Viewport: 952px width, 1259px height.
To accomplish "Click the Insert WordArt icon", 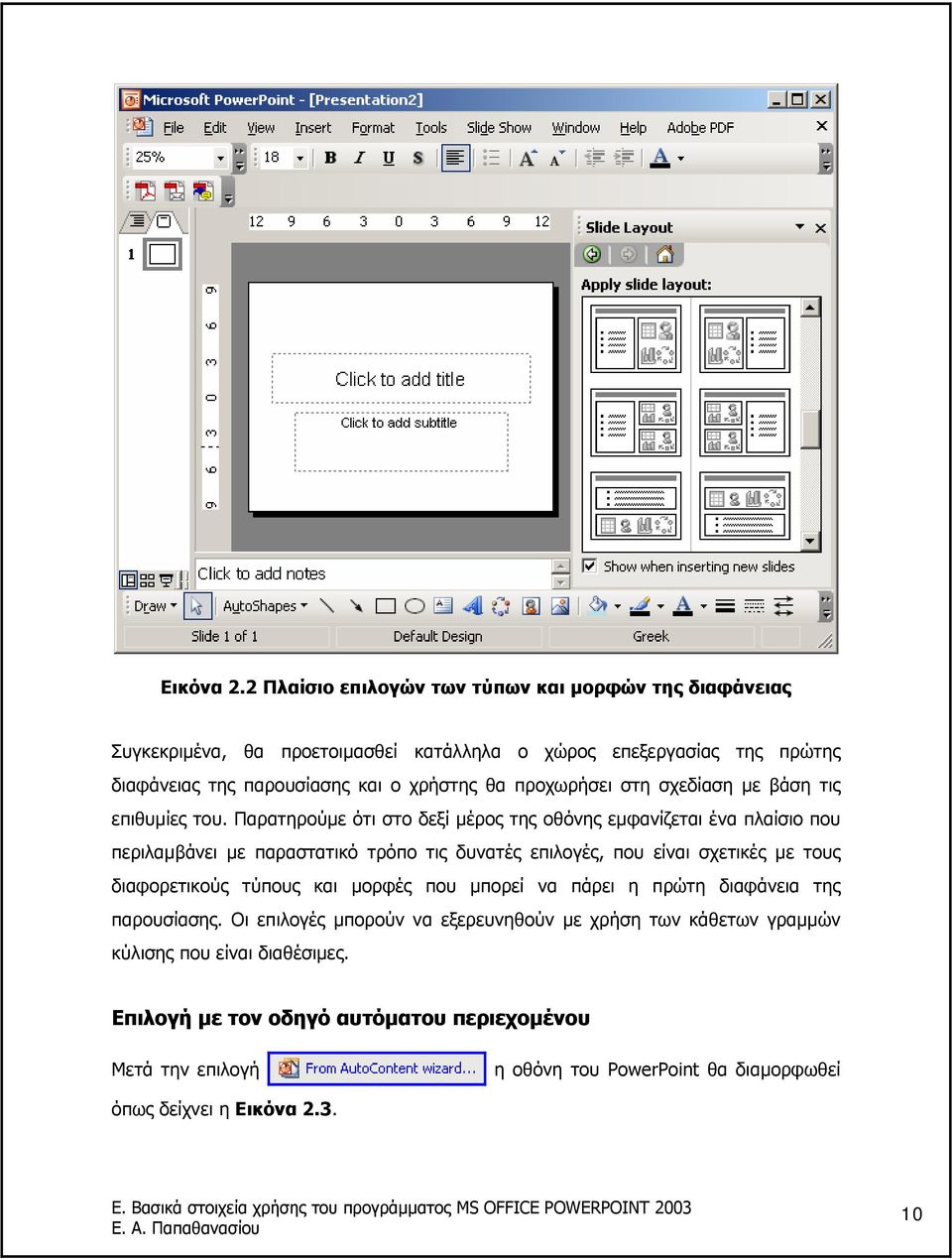I will [472, 605].
